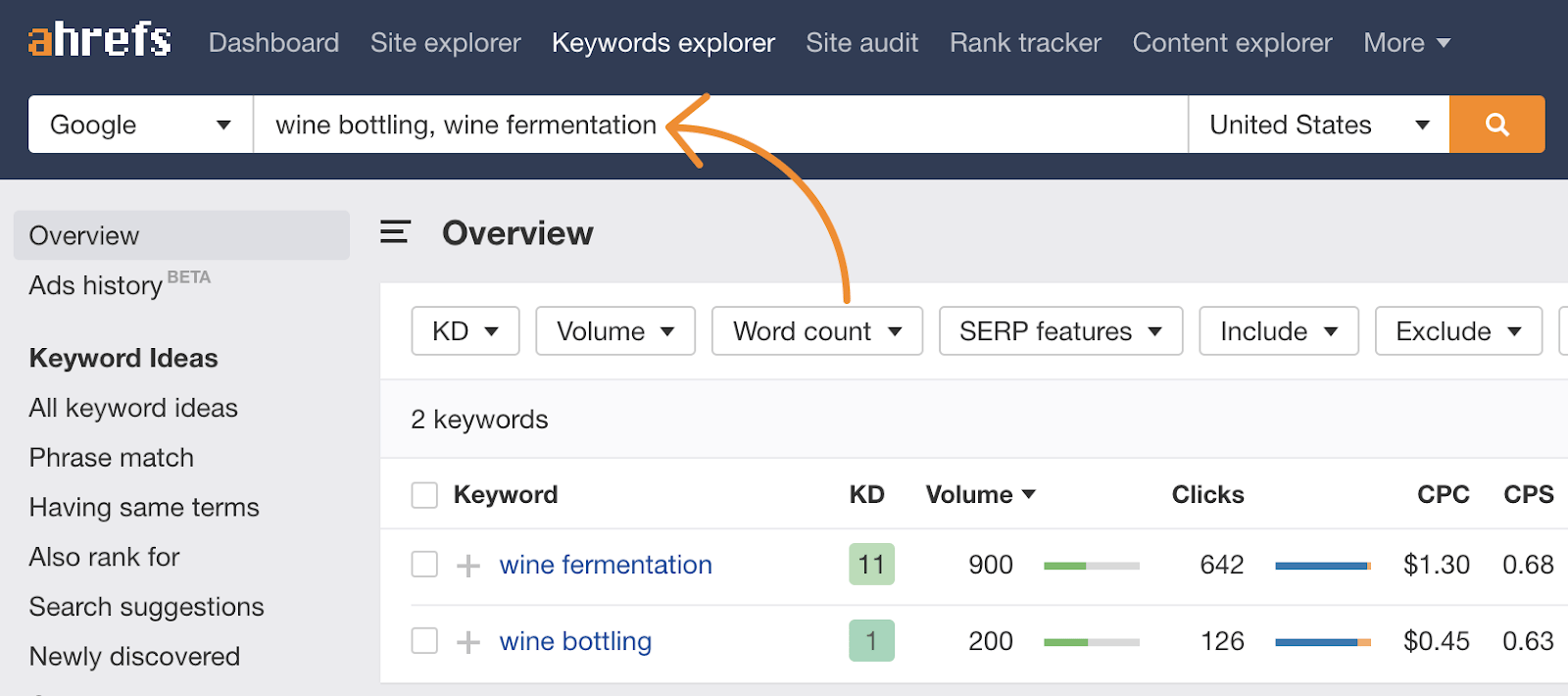Click the 126 clicks value
The height and width of the screenshot is (696, 1568).
point(1222,641)
